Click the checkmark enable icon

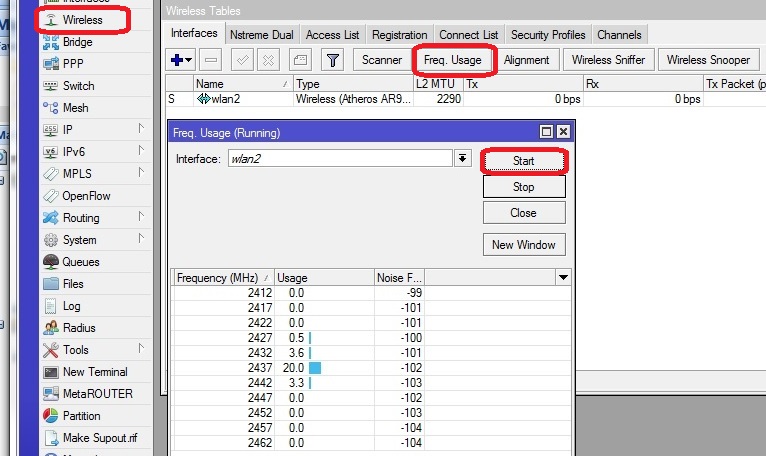click(242, 60)
